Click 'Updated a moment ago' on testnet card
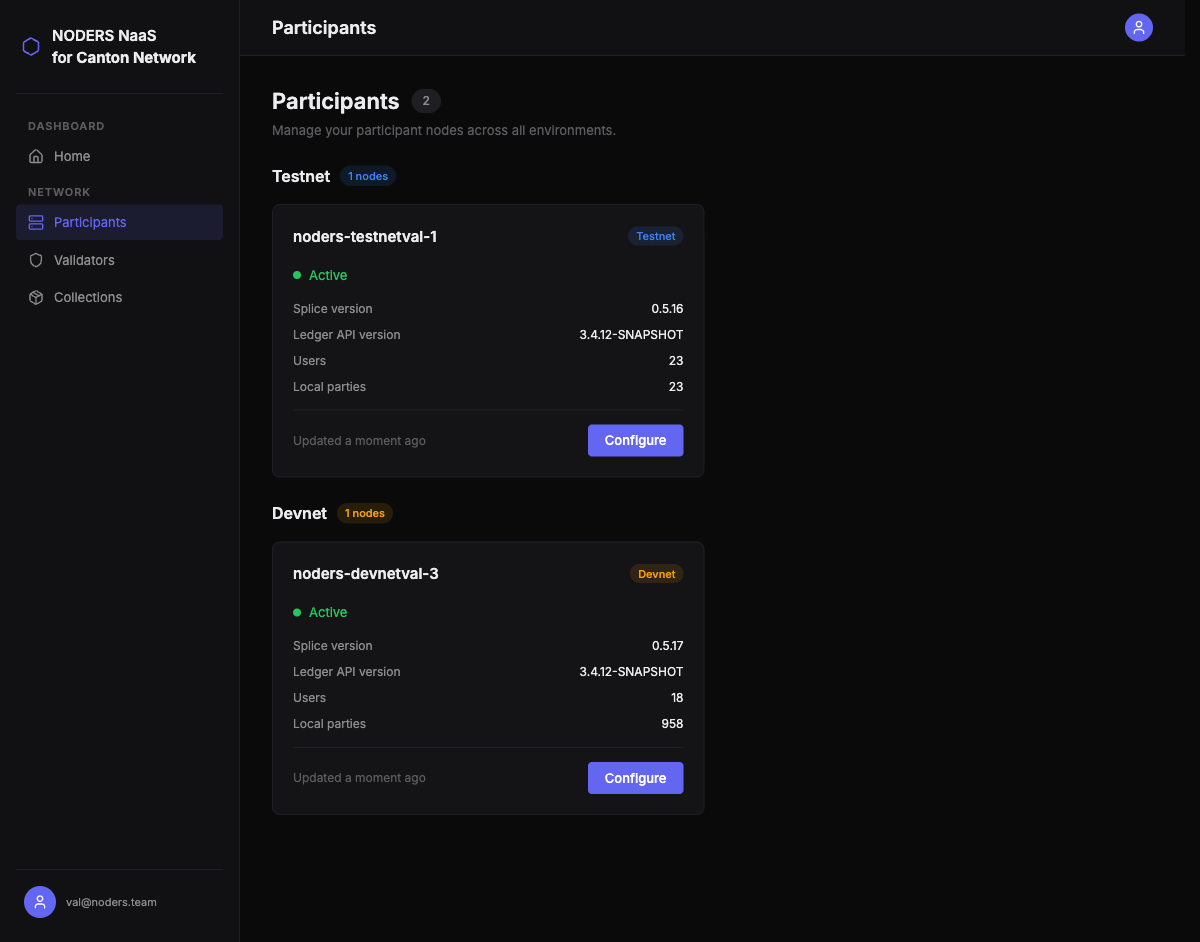The width and height of the screenshot is (1200, 942). tap(359, 441)
